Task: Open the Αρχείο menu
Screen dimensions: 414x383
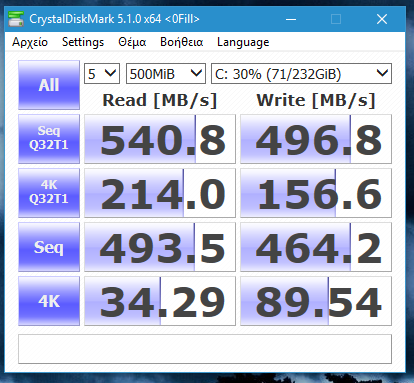Action: click(30, 42)
